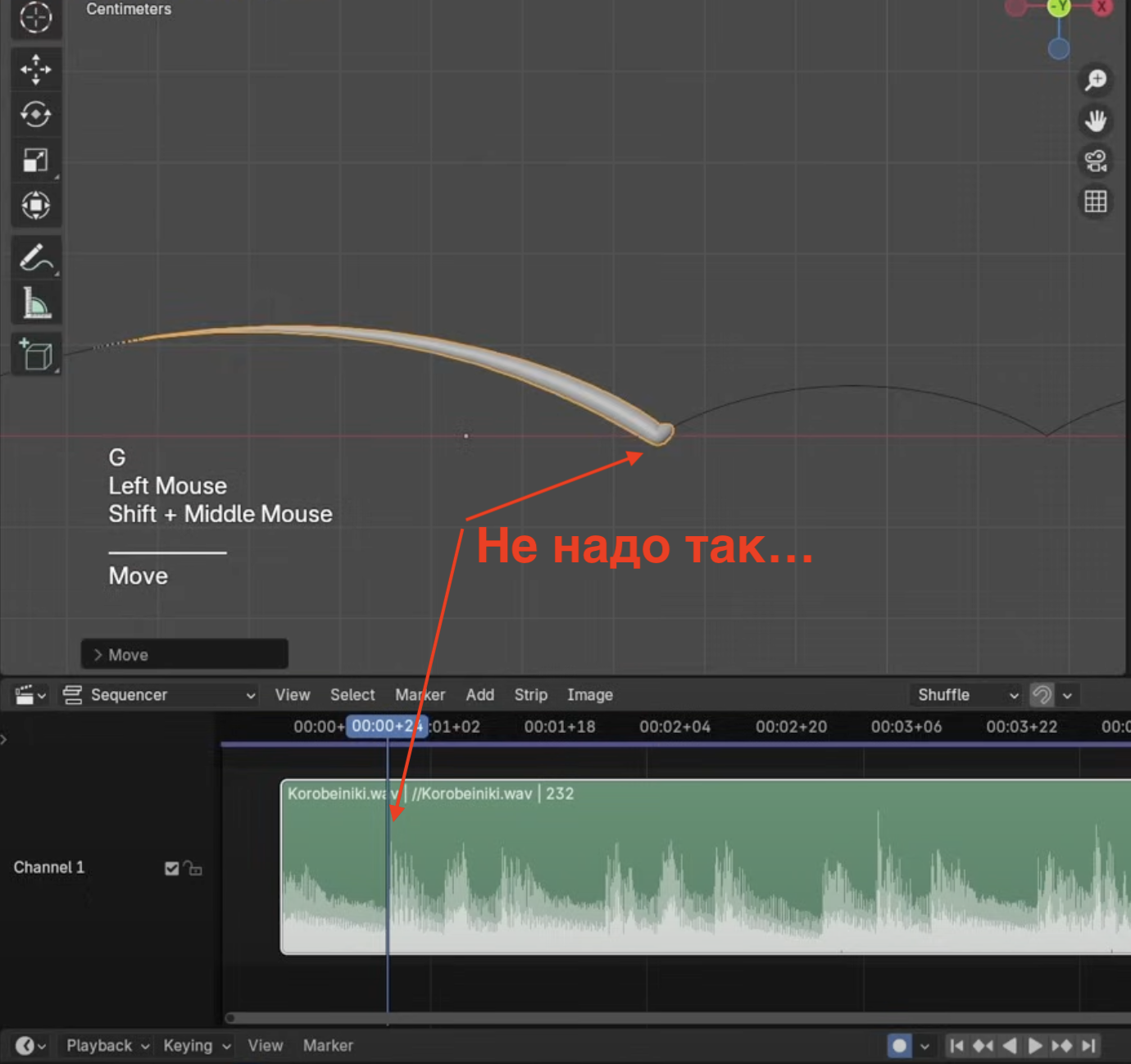Select the Move tool
Screen dimensions: 1131x1064
pos(35,70)
